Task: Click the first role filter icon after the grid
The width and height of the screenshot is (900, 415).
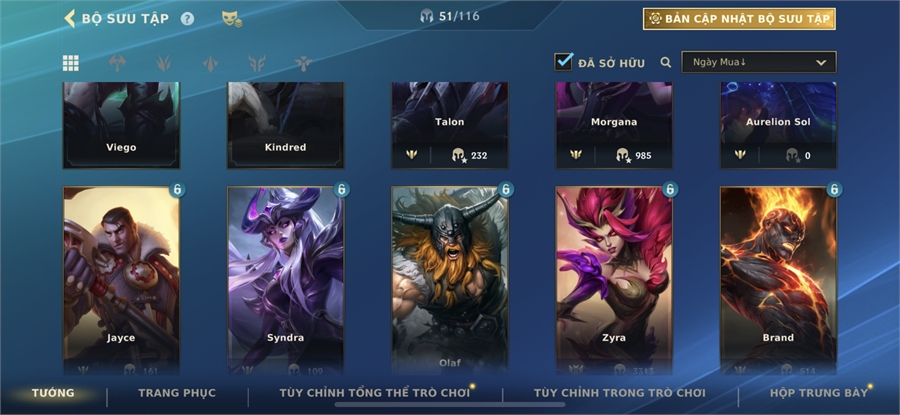Action: click(x=117, y=63)
